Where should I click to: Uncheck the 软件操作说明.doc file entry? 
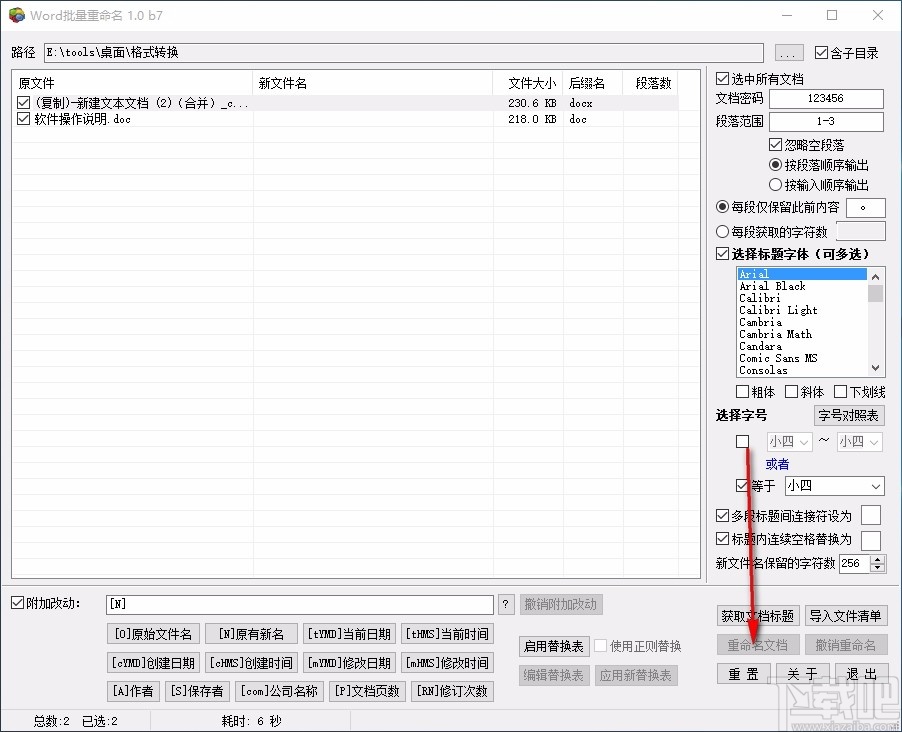pos(22,119)
